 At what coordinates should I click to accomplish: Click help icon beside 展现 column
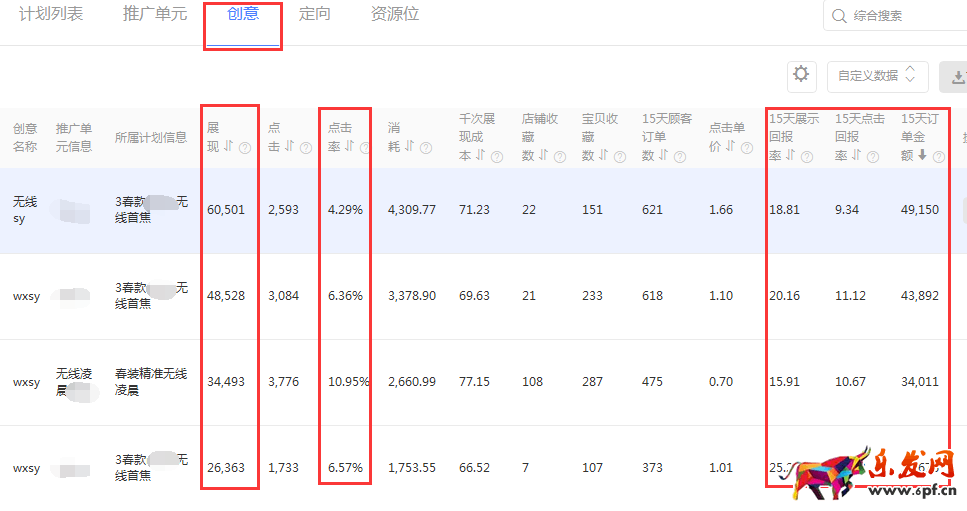(244, 147)
